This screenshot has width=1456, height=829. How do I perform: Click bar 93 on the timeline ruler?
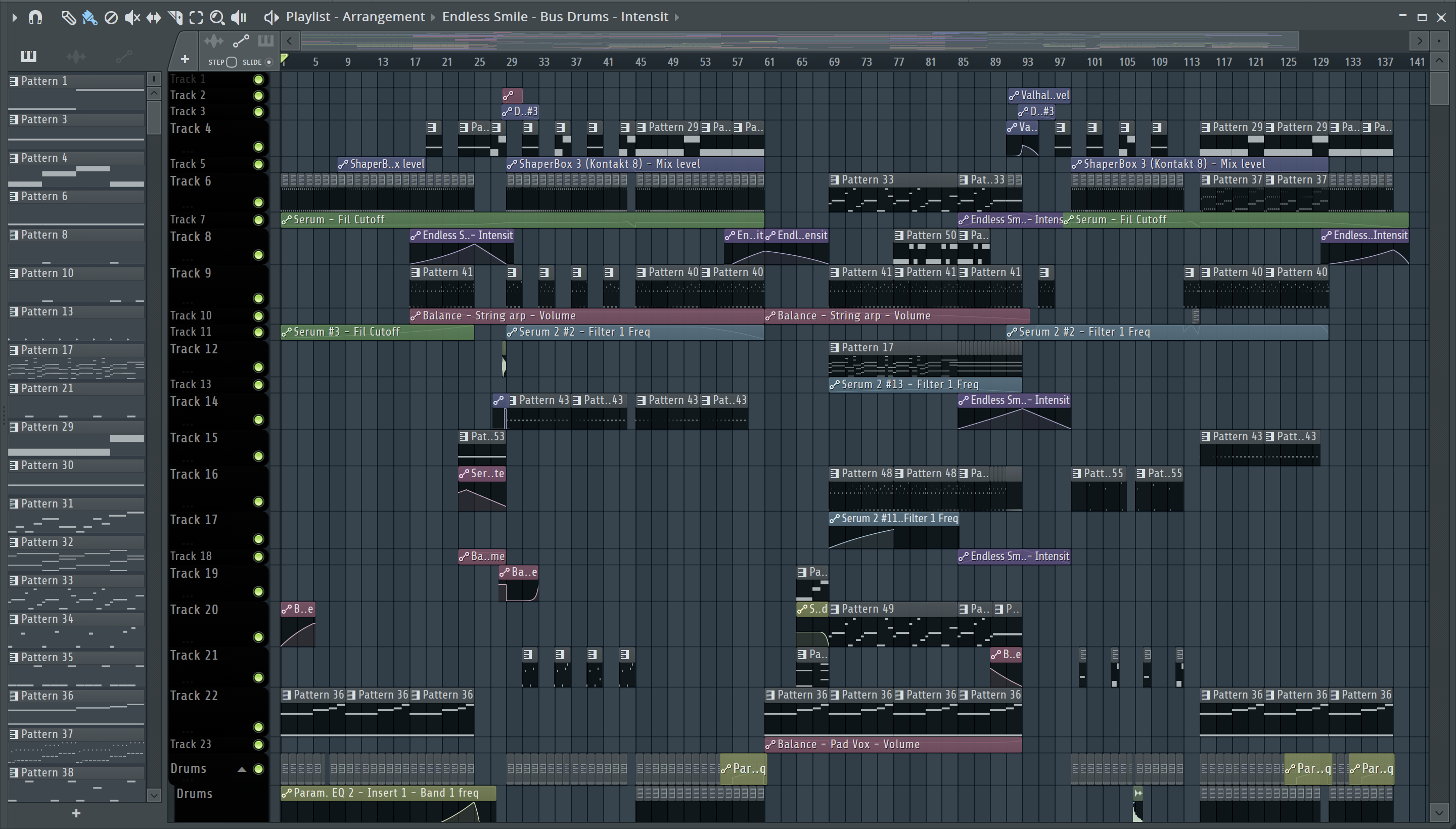[x=1027, y=62]
